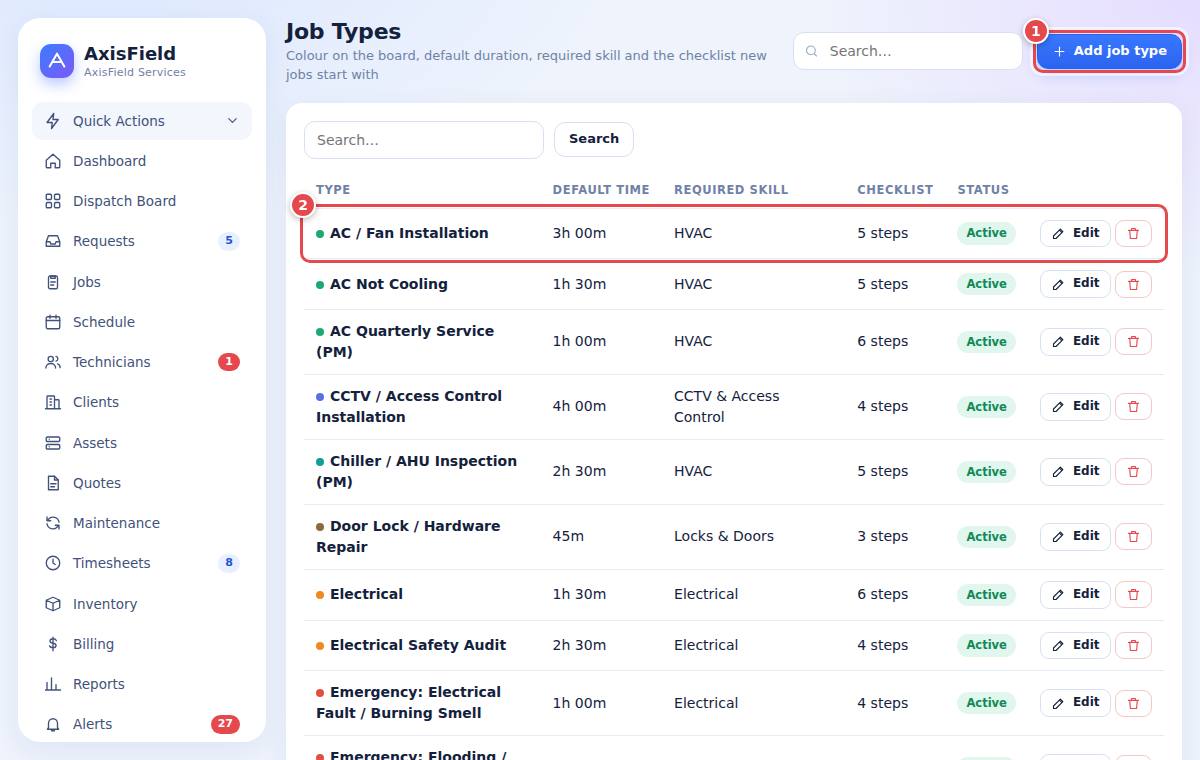
Task: Edit the AC Not Cooling job type
Action: point(1075,284)
